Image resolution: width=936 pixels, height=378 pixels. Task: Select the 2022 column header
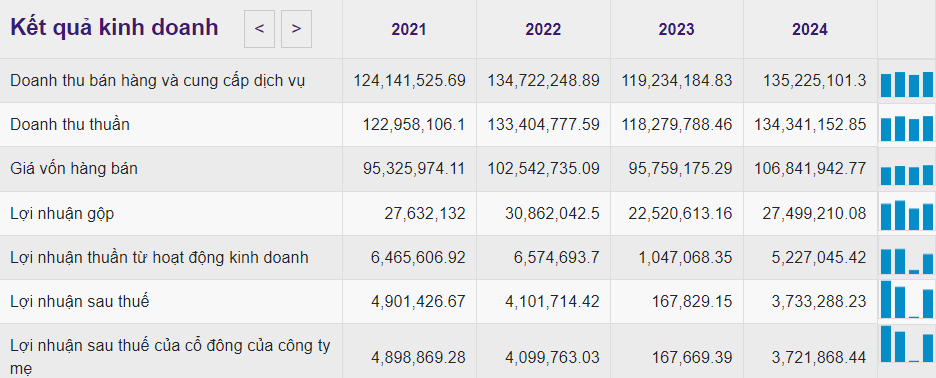point(543,29)
